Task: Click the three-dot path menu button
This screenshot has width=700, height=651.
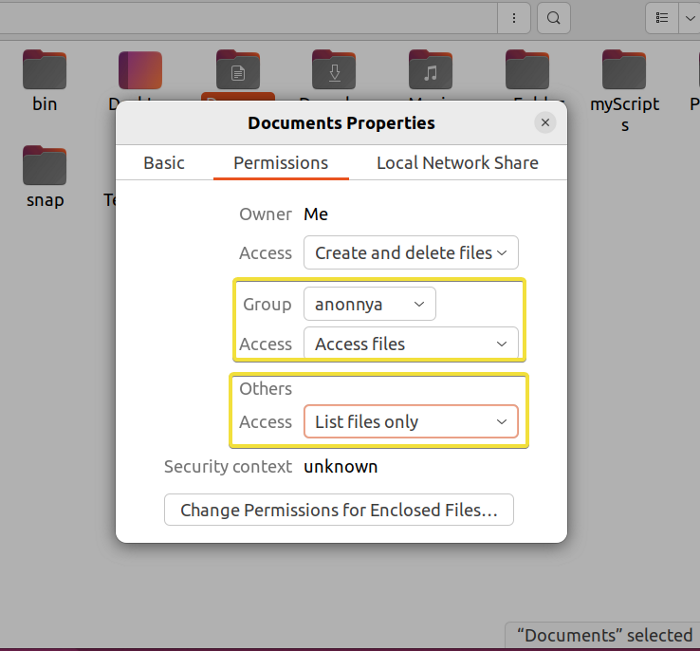Action: click(x=514, y=18)
